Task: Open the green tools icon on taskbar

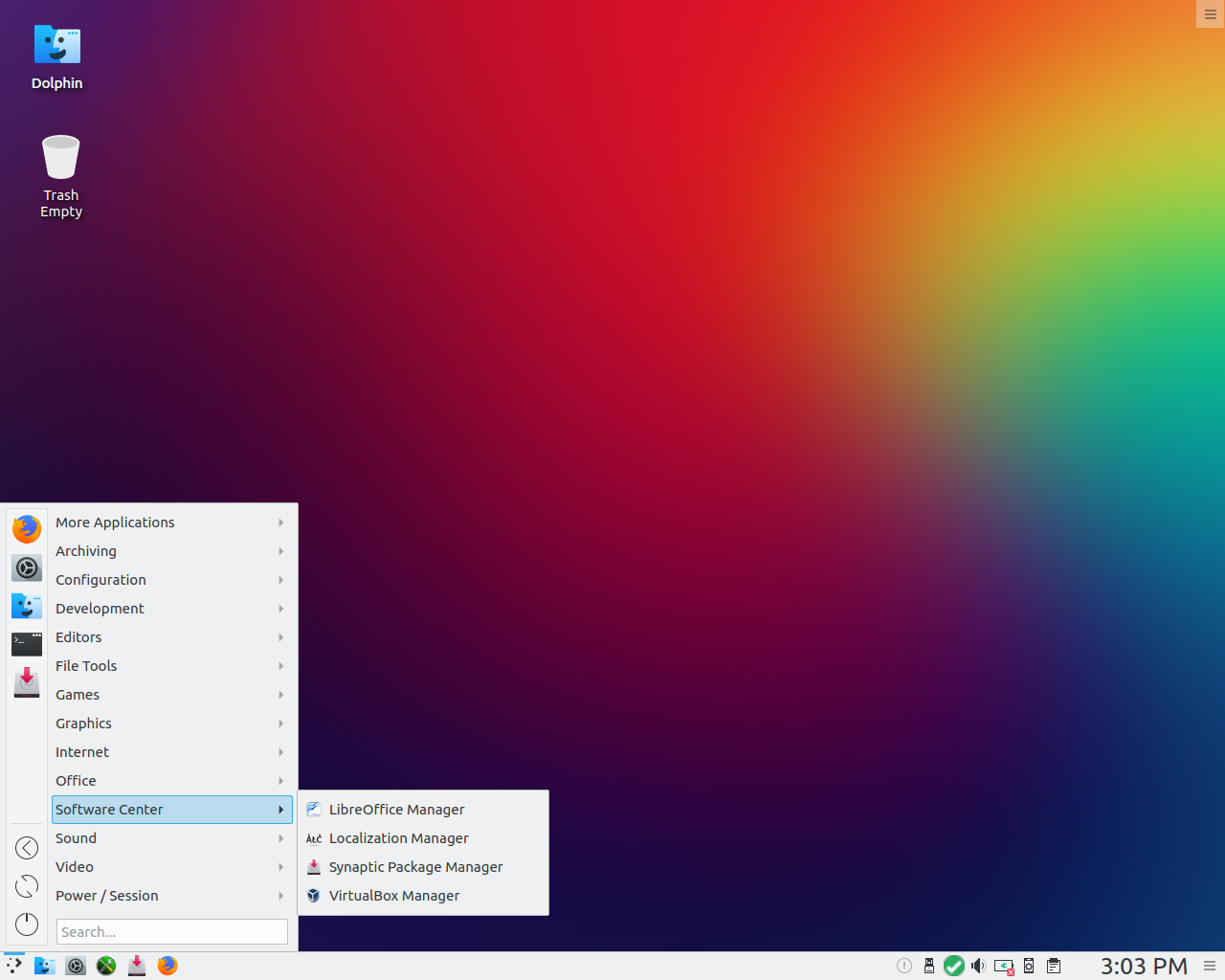Action: coord(106,966)
